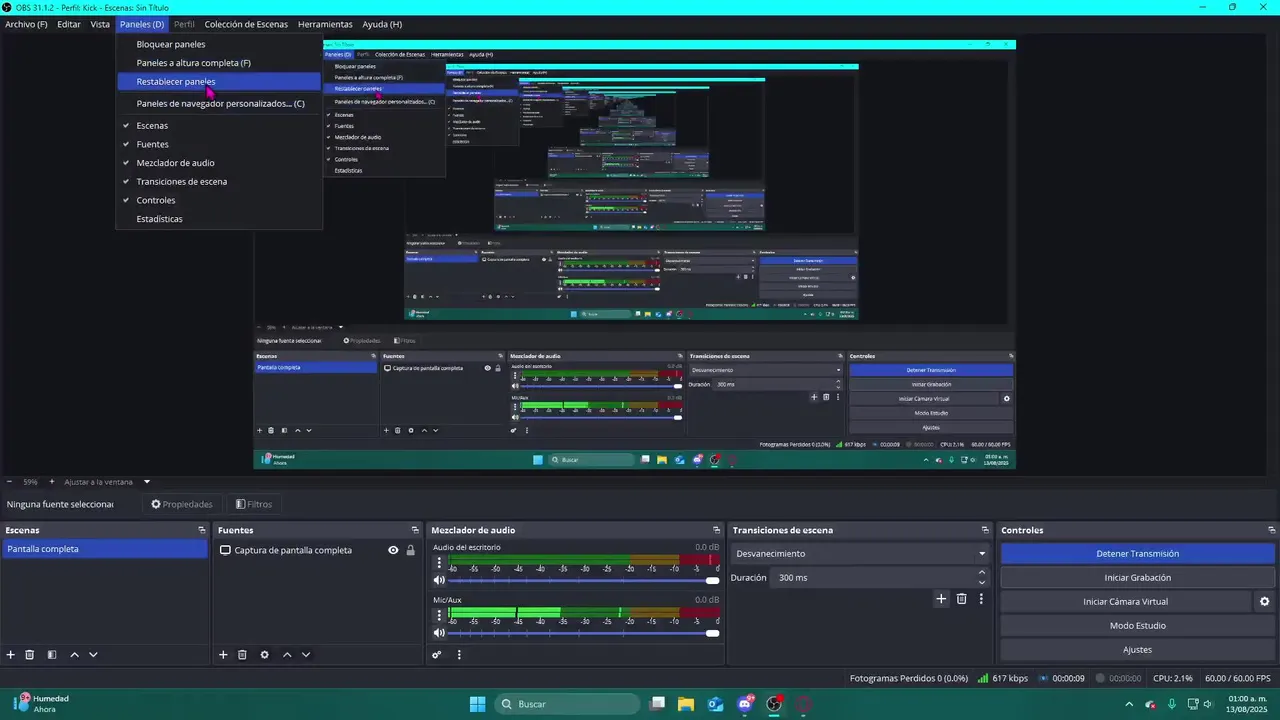This screenshot has height=720, width=1280.
Task: Open Vista menu
Action: pos(100,24)
